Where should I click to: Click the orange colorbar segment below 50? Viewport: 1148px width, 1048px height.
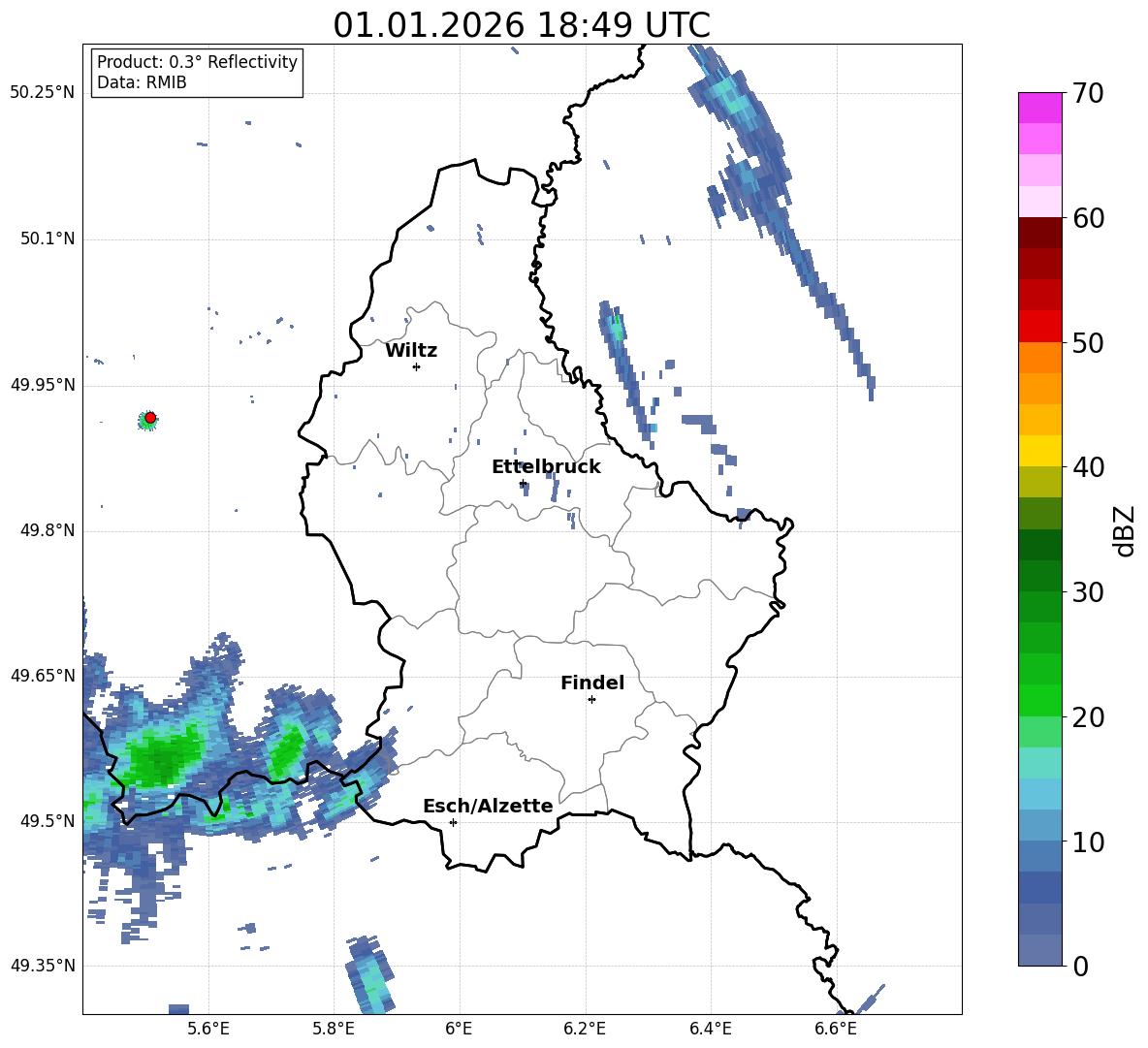(1040, 358)
